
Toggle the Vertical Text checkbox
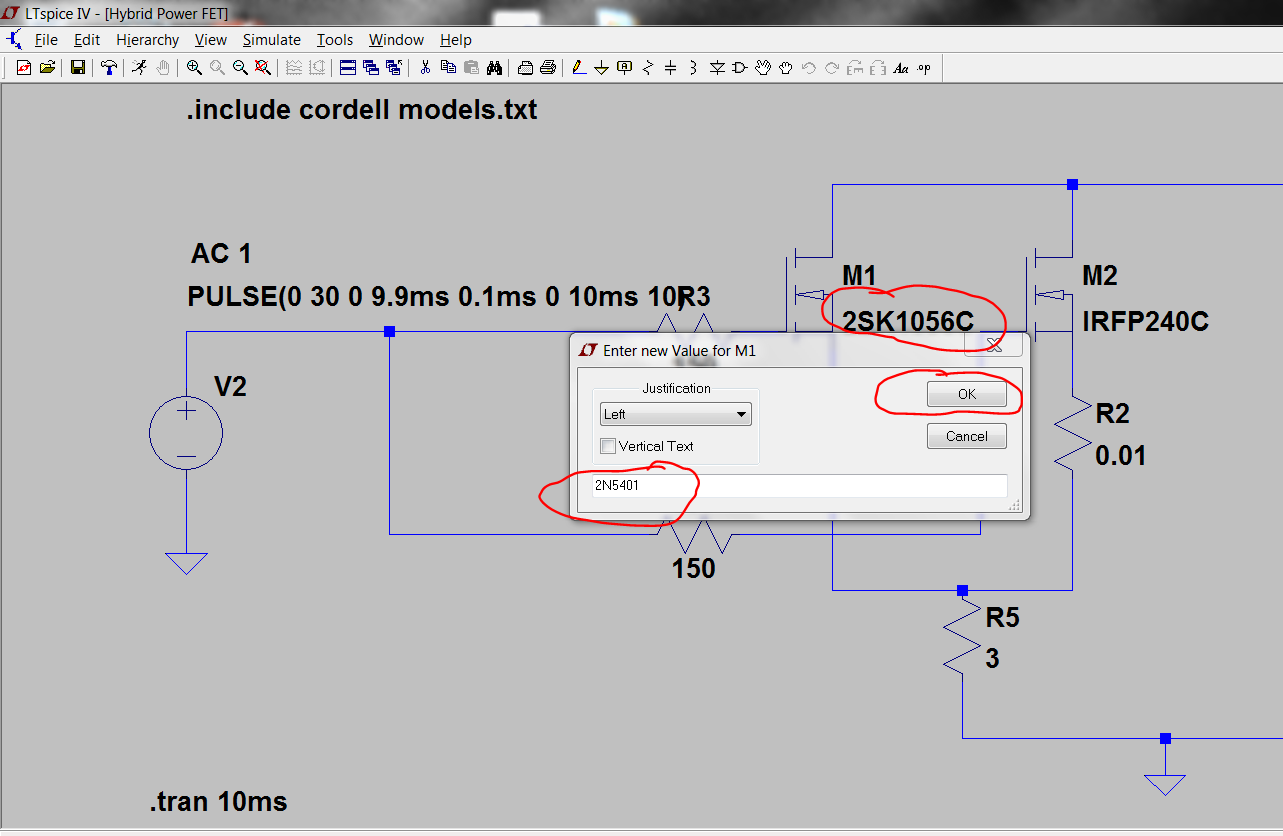click(608, 446)
